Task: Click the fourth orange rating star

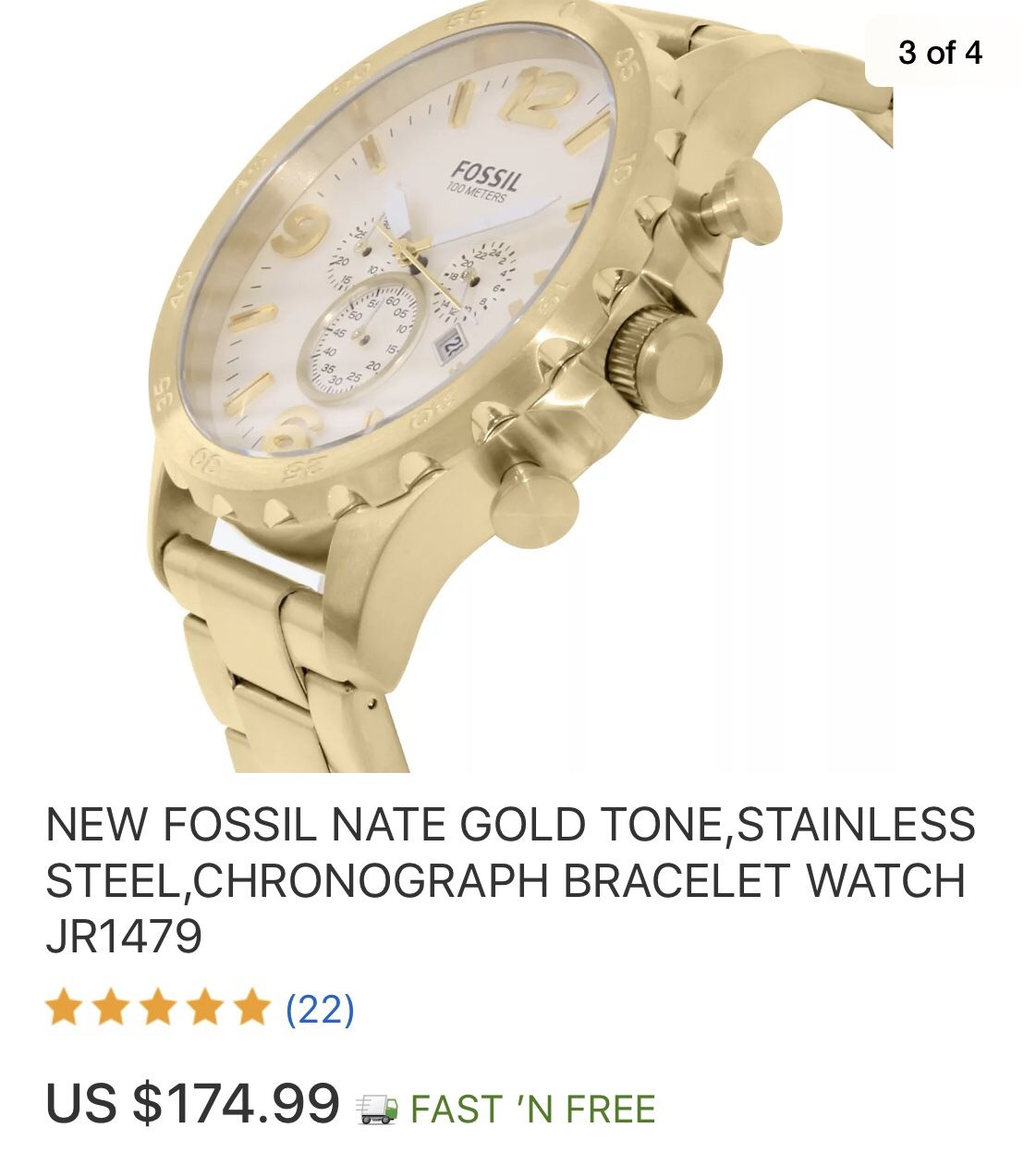Action: point(205,1008)
